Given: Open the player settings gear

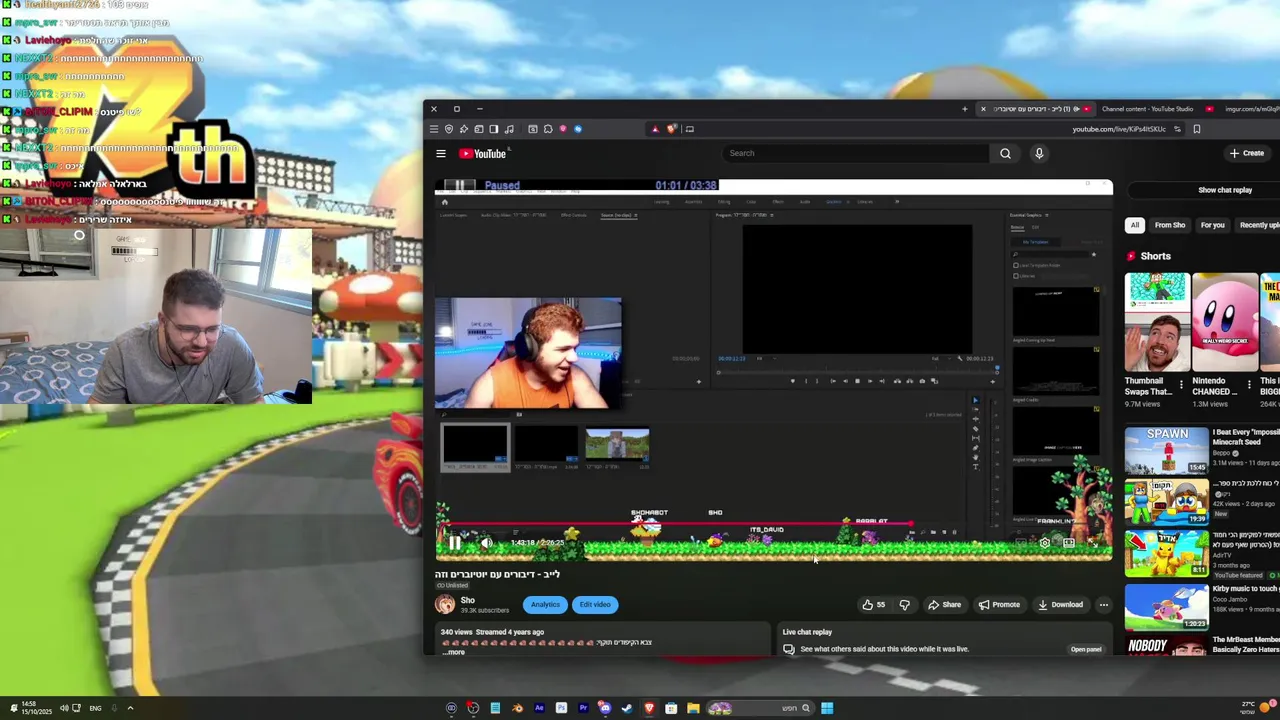Looking at the screenshot, I should (1045, 543).
